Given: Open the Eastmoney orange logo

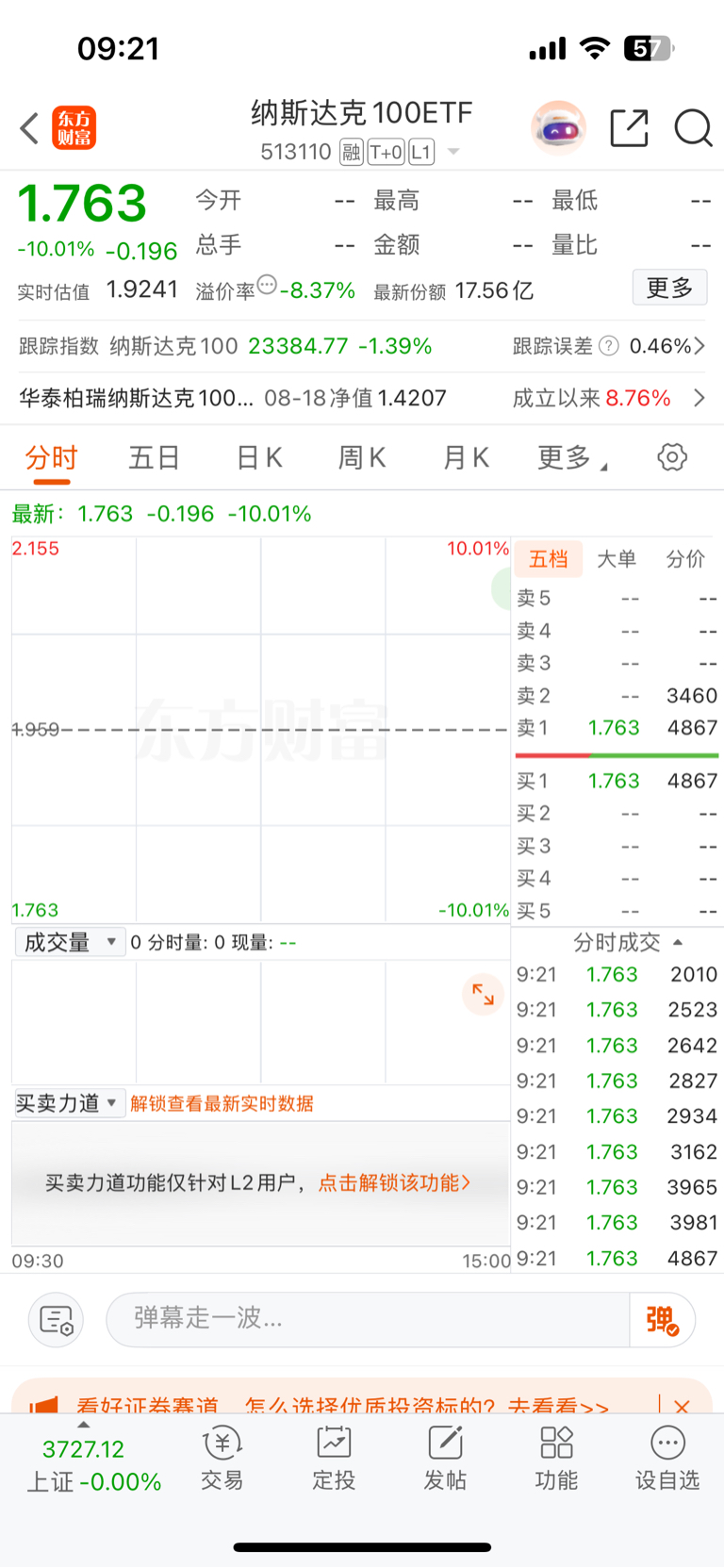Looking at the screenshot, I should point(74,128).
